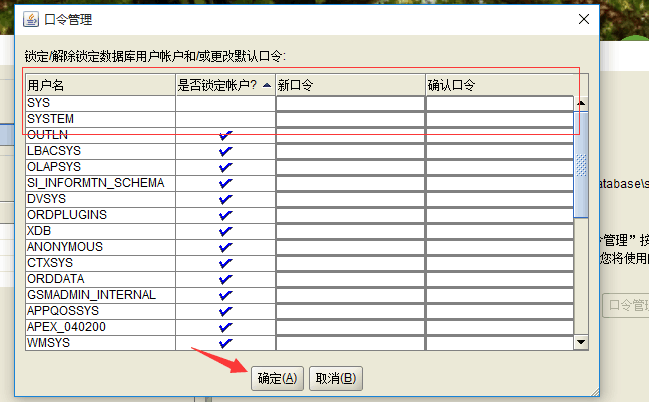
Task: Click the vertical scrollbar thumb
Action: pos(581,165)
